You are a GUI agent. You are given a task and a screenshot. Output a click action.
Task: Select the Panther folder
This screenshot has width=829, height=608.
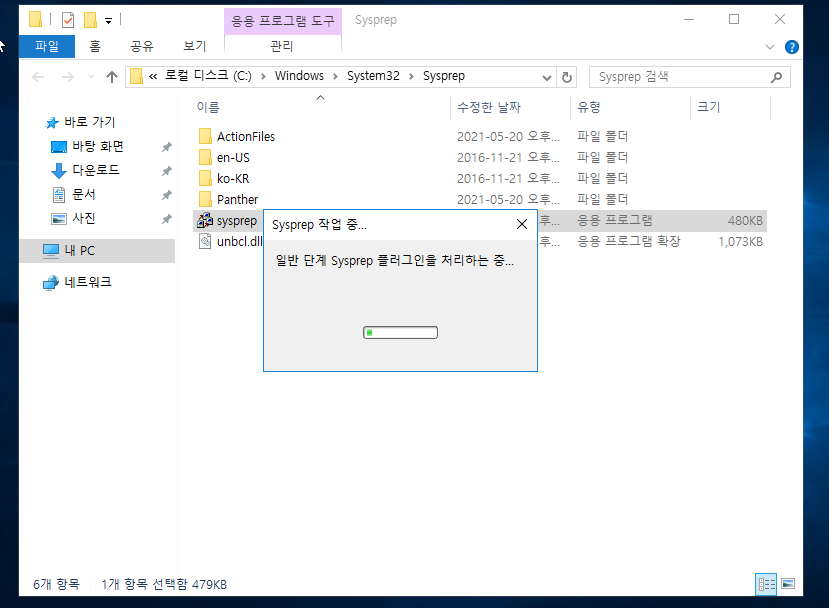pyautogui.click(x=237, y=199)
